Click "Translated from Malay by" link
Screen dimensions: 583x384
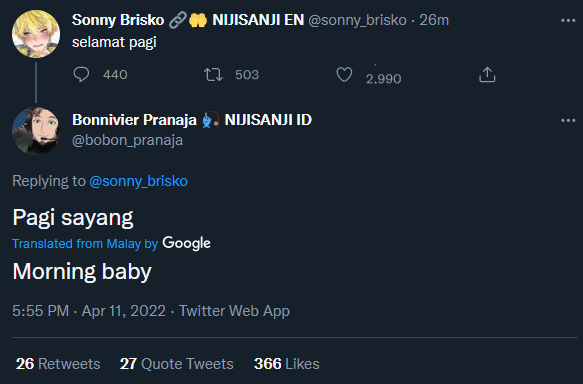click(x=85, y=243)
